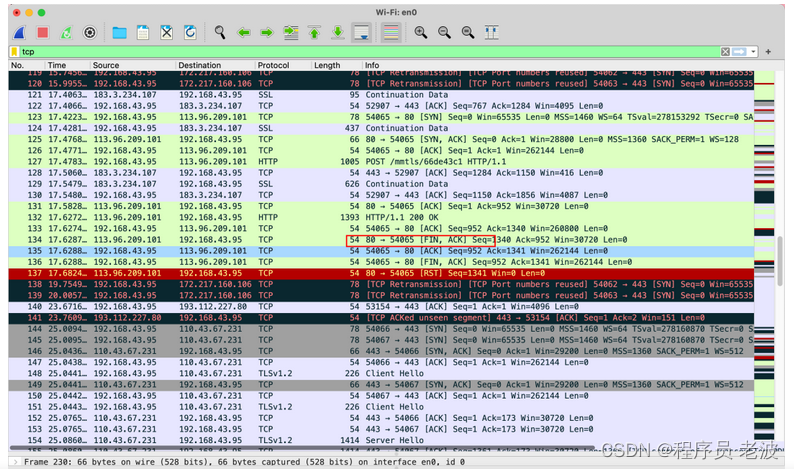Reload the capture file icon
Image resolution: width=794 pixels, height=469 pixels.
(190, 33)
